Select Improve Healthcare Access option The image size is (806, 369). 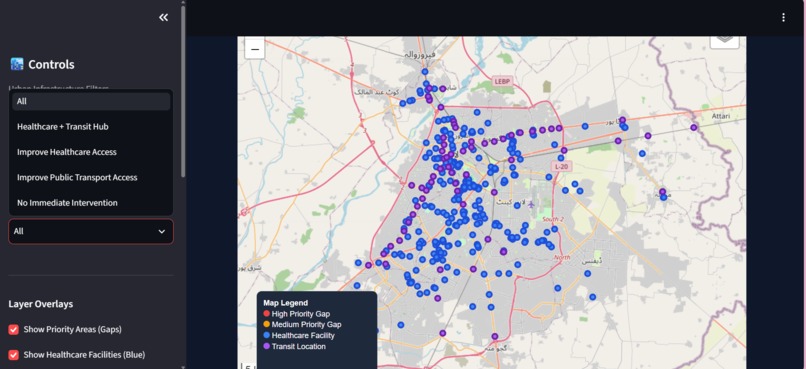[91, 152]
